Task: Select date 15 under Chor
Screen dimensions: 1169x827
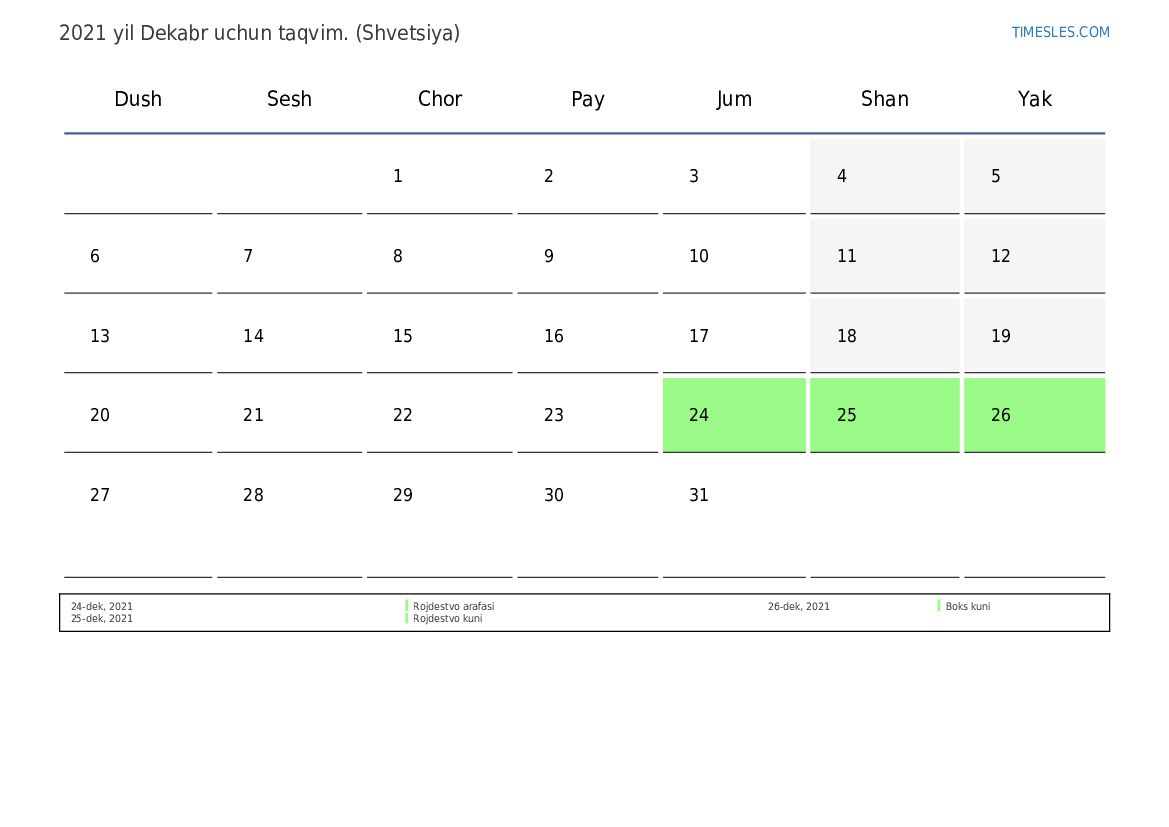Action: 439,336
